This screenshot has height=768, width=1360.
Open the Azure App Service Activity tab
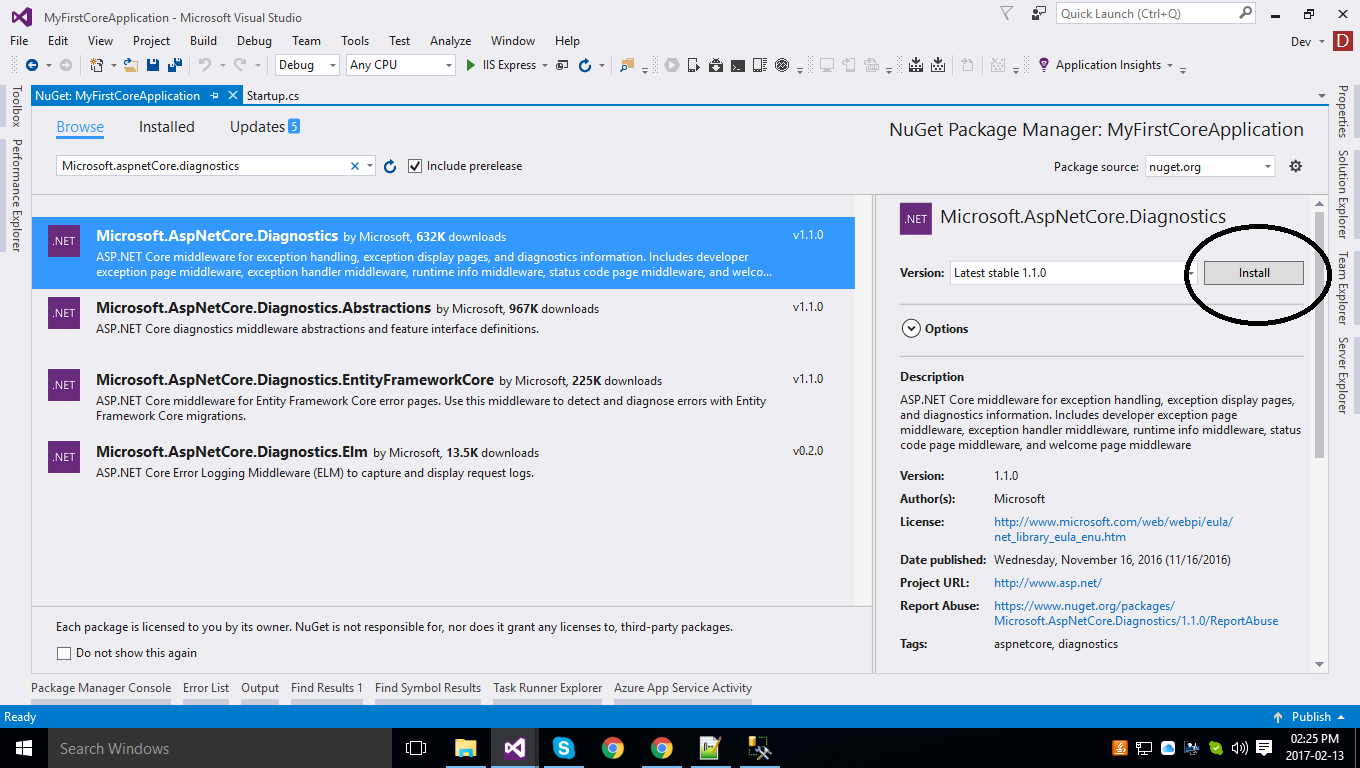[683, 688]
